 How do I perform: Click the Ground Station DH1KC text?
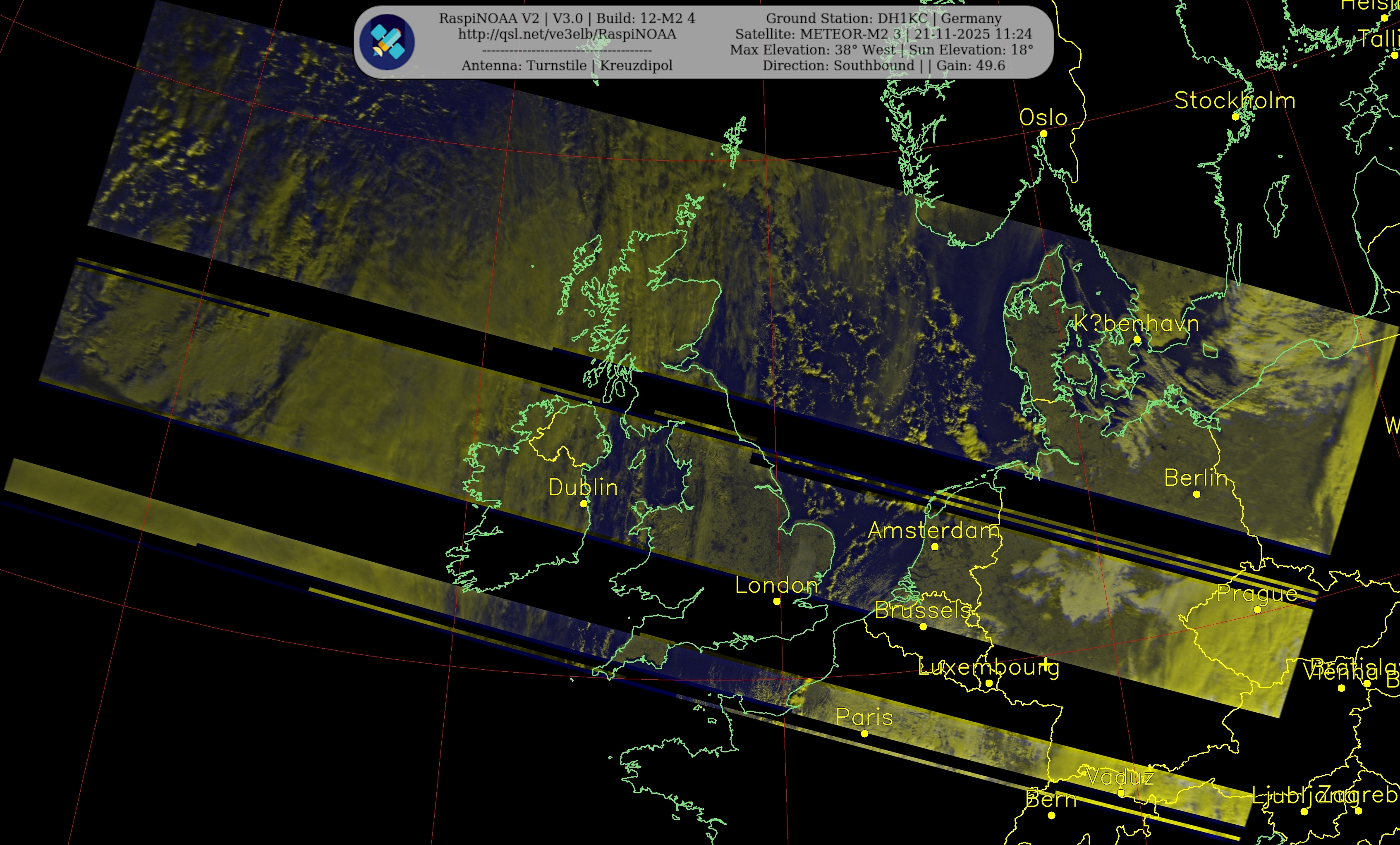click(x=883, y=18)
